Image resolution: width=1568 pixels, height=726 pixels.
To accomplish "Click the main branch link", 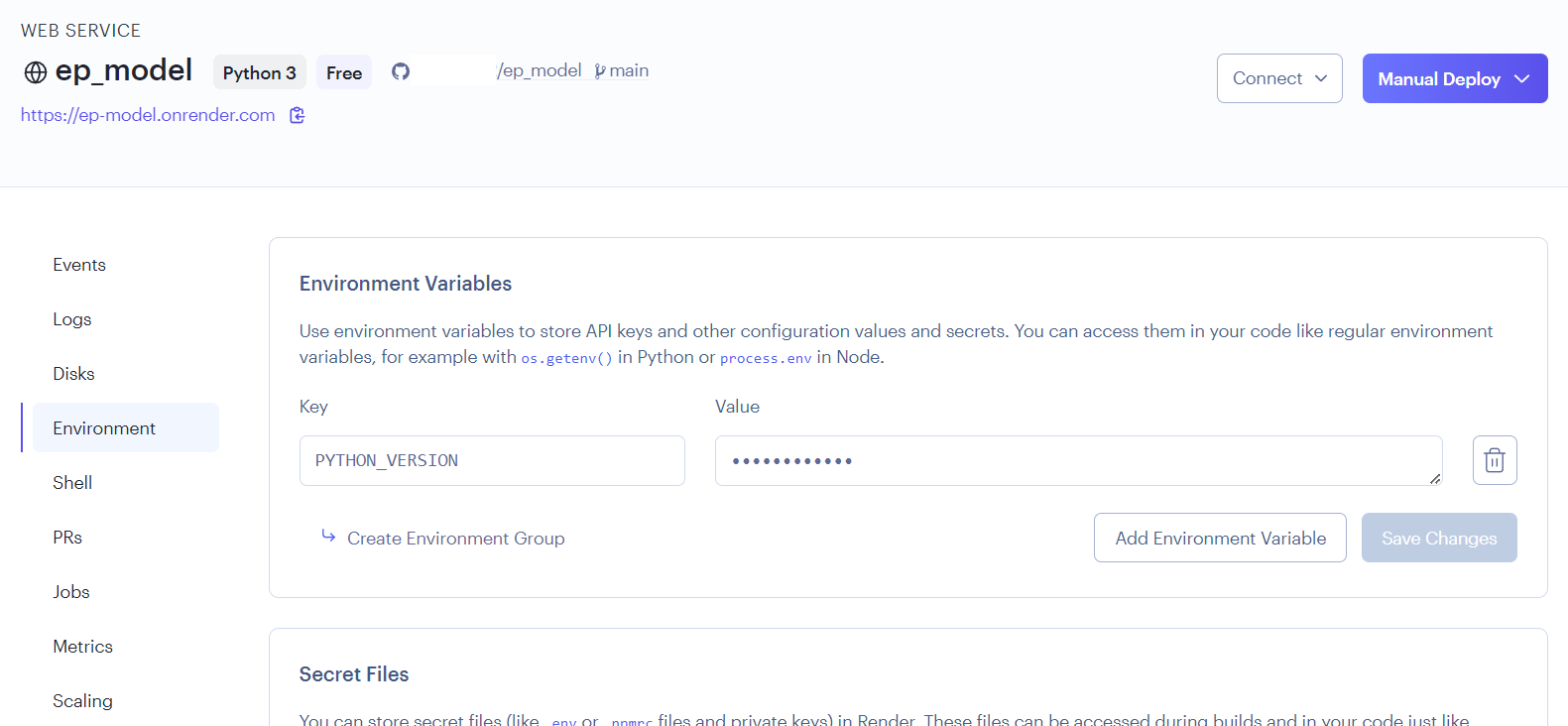I will (629, 70).
